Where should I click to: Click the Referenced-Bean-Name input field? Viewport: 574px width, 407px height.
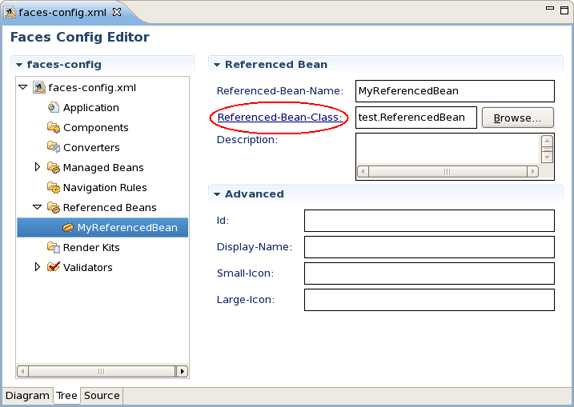click(x=455, y=91)
